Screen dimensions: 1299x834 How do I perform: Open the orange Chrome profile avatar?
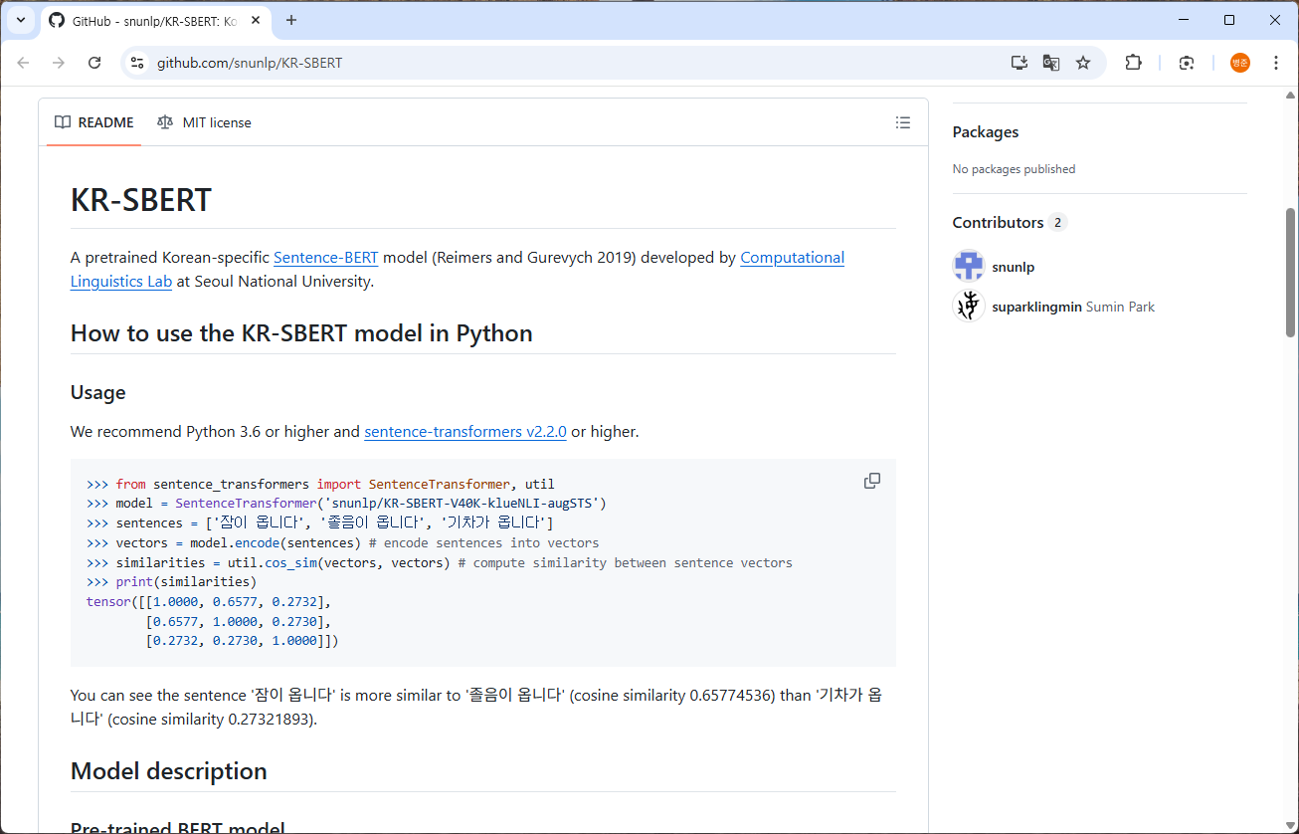point(1240,63)
